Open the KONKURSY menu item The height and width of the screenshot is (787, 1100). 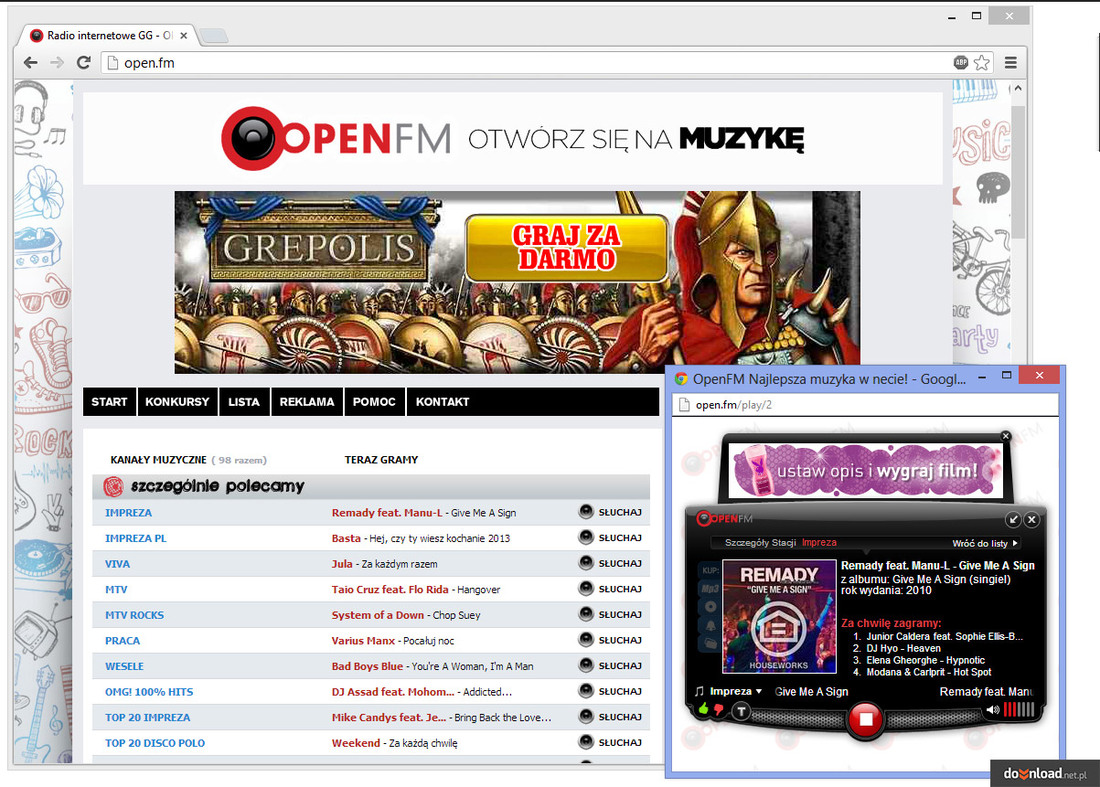177,402
